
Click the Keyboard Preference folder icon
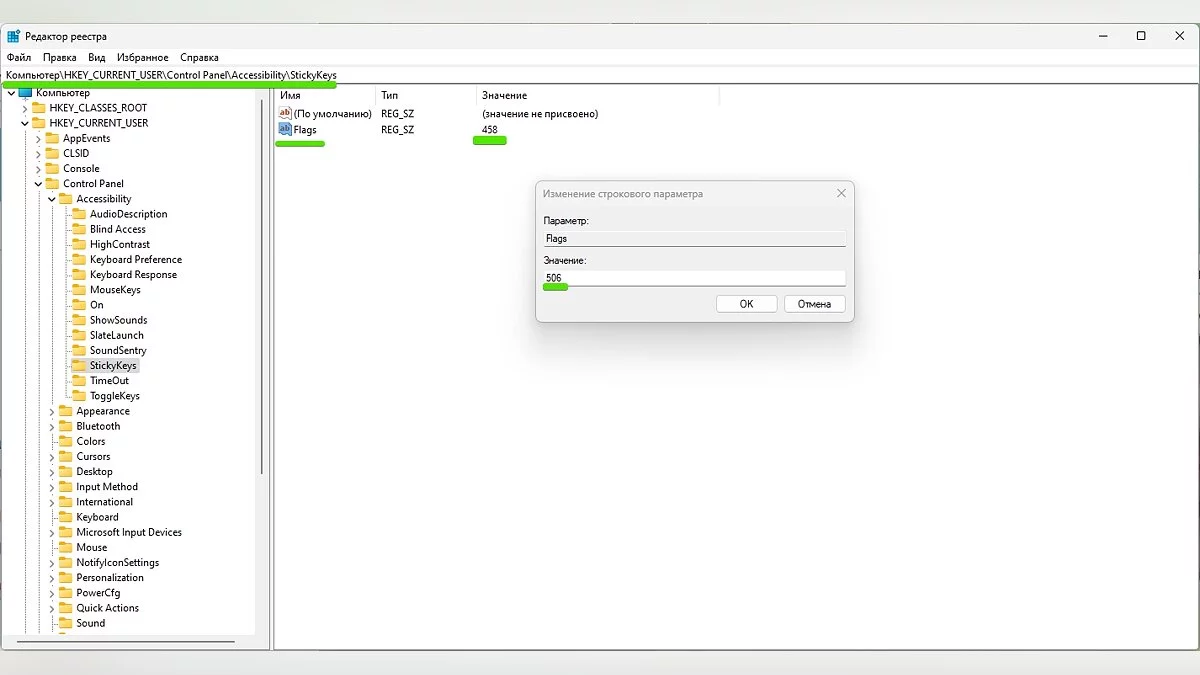coord(80,259)
